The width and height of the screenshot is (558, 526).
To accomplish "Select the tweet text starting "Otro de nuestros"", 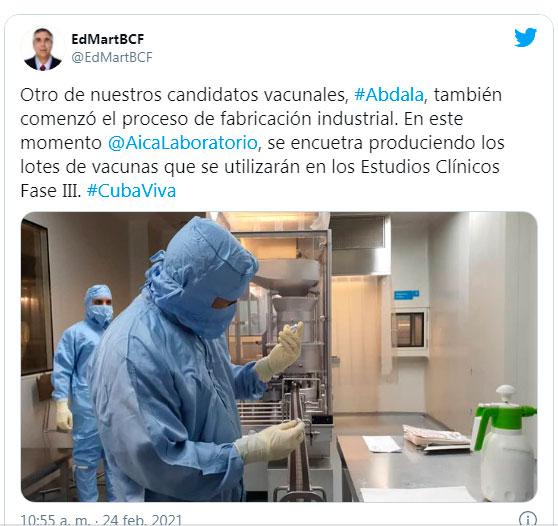I will [262, 143].
